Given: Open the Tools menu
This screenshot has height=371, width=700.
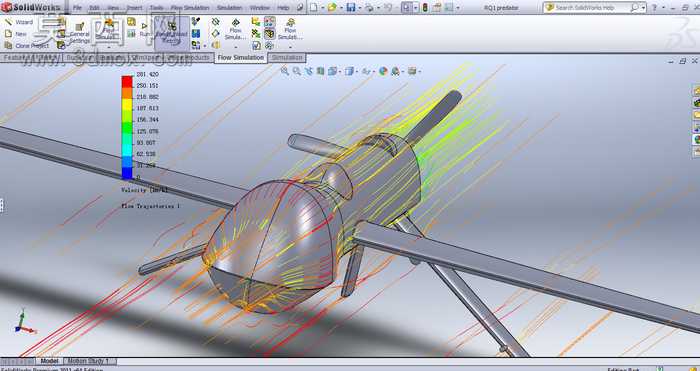Looking at the screenshot, I should click(x=156, y=8).
